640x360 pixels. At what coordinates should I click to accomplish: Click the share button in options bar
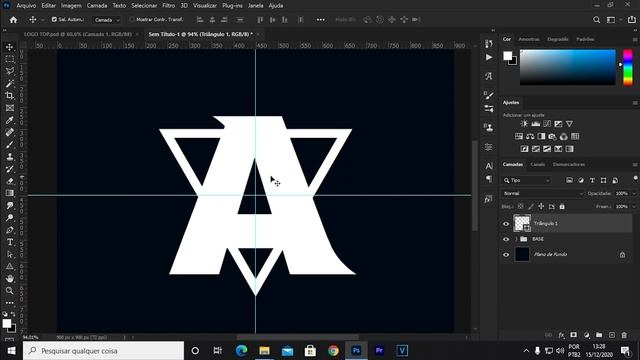point(631,20)
